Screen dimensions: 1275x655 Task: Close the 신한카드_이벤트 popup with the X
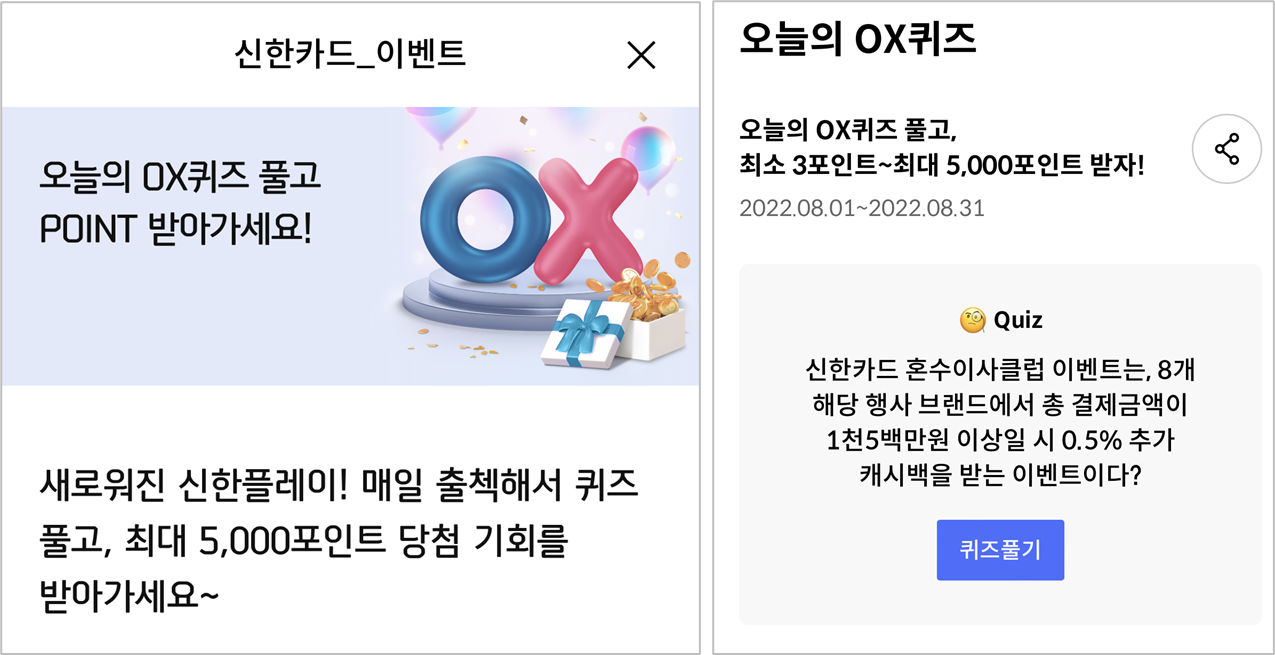(x=641, y=55)
